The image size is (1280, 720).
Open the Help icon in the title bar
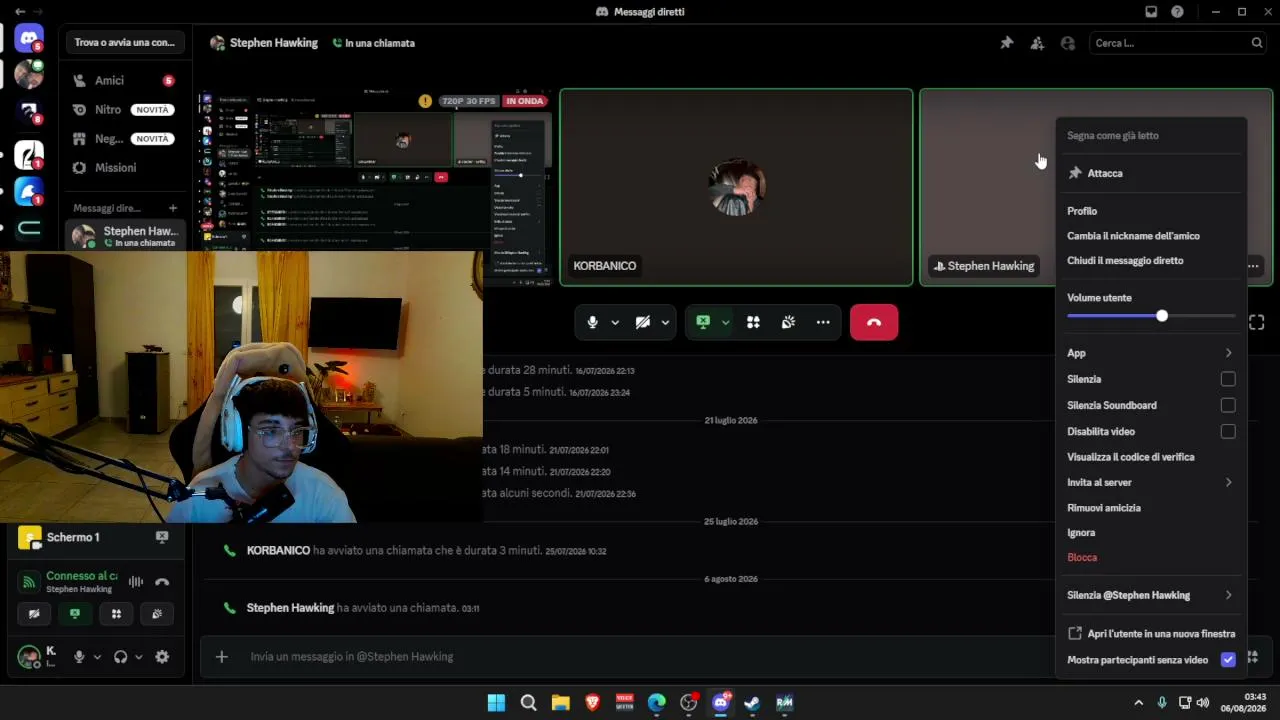[1177, 12]
